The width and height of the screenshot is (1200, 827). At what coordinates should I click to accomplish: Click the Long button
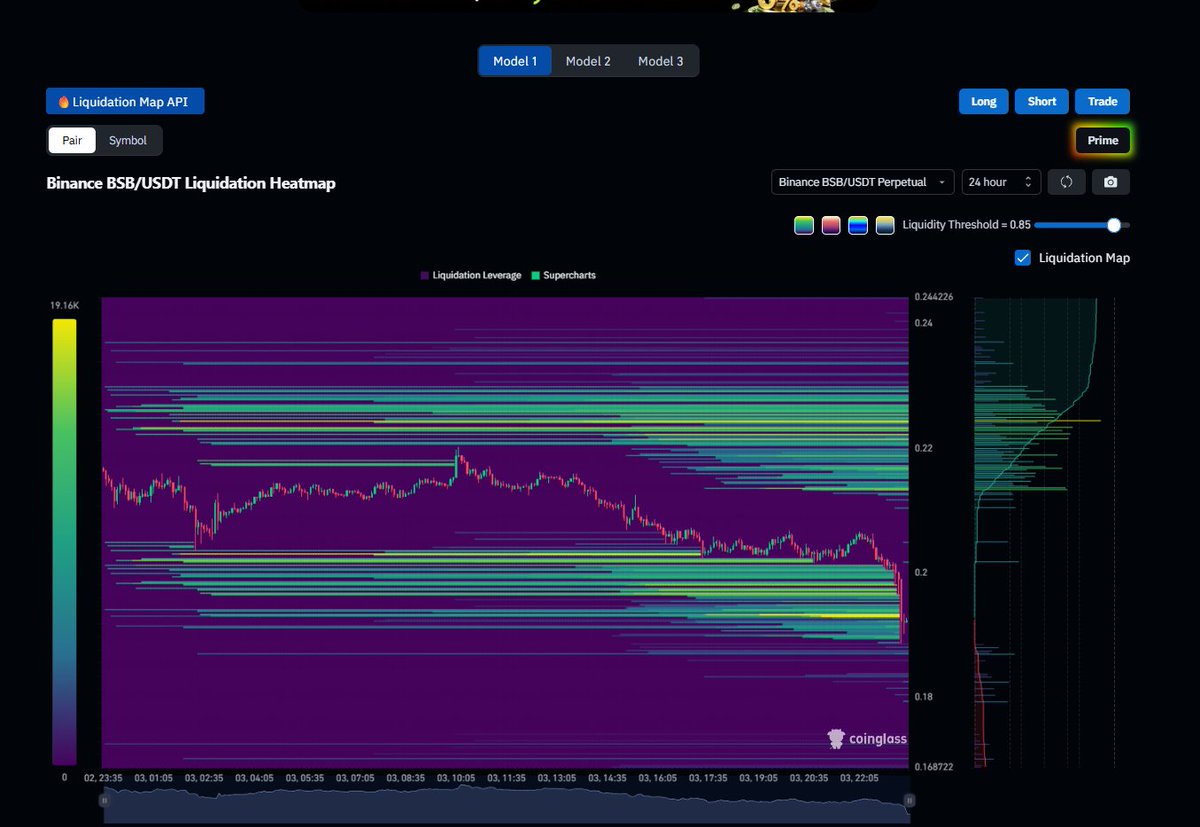[x=983, y=101]
